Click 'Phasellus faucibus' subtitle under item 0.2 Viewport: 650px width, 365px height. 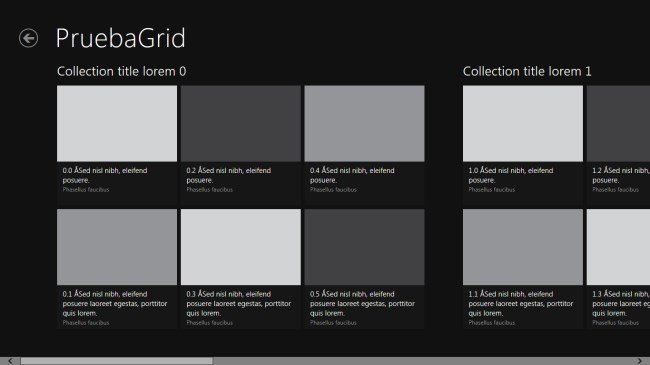[209, 190]
